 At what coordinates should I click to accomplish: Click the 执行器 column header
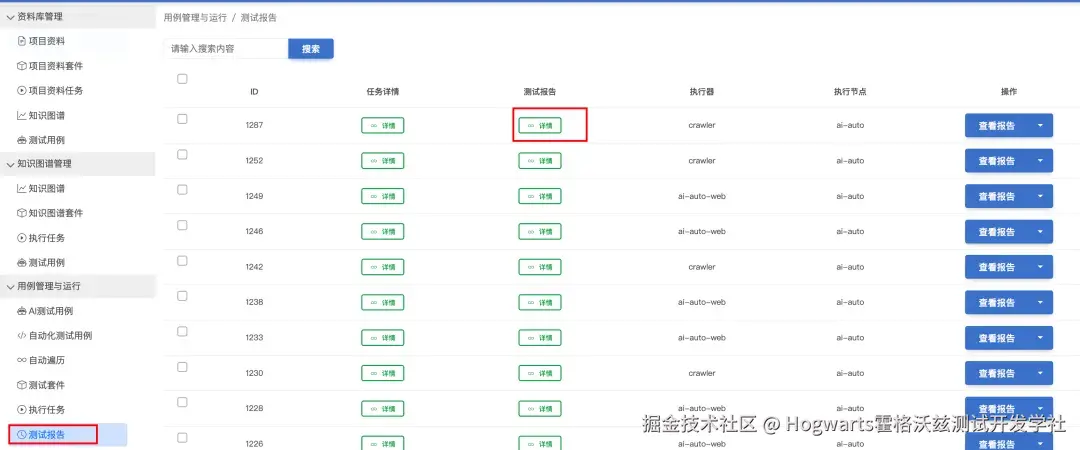point(701,92)
